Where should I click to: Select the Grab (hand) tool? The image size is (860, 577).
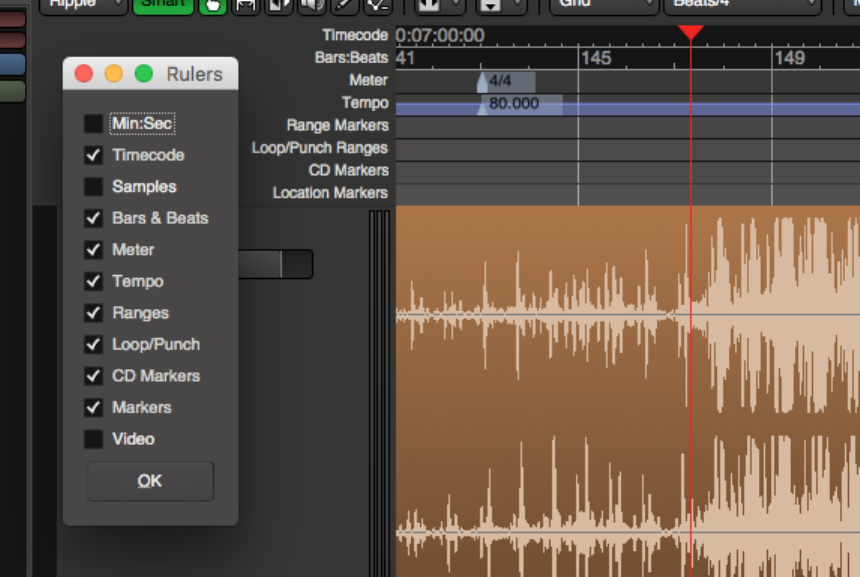coord(213,5)
